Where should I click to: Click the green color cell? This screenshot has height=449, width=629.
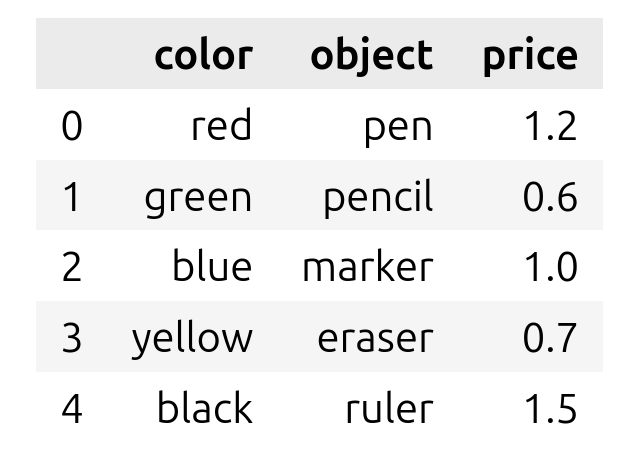[198, 197]
